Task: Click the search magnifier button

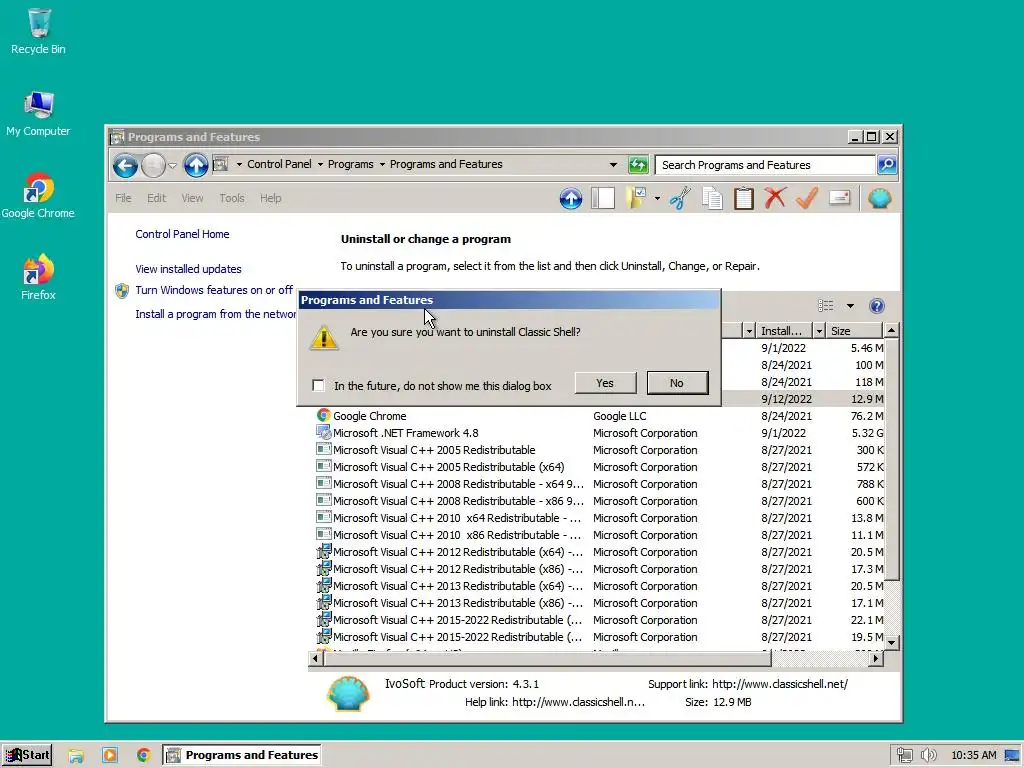Action: point(887,165)
